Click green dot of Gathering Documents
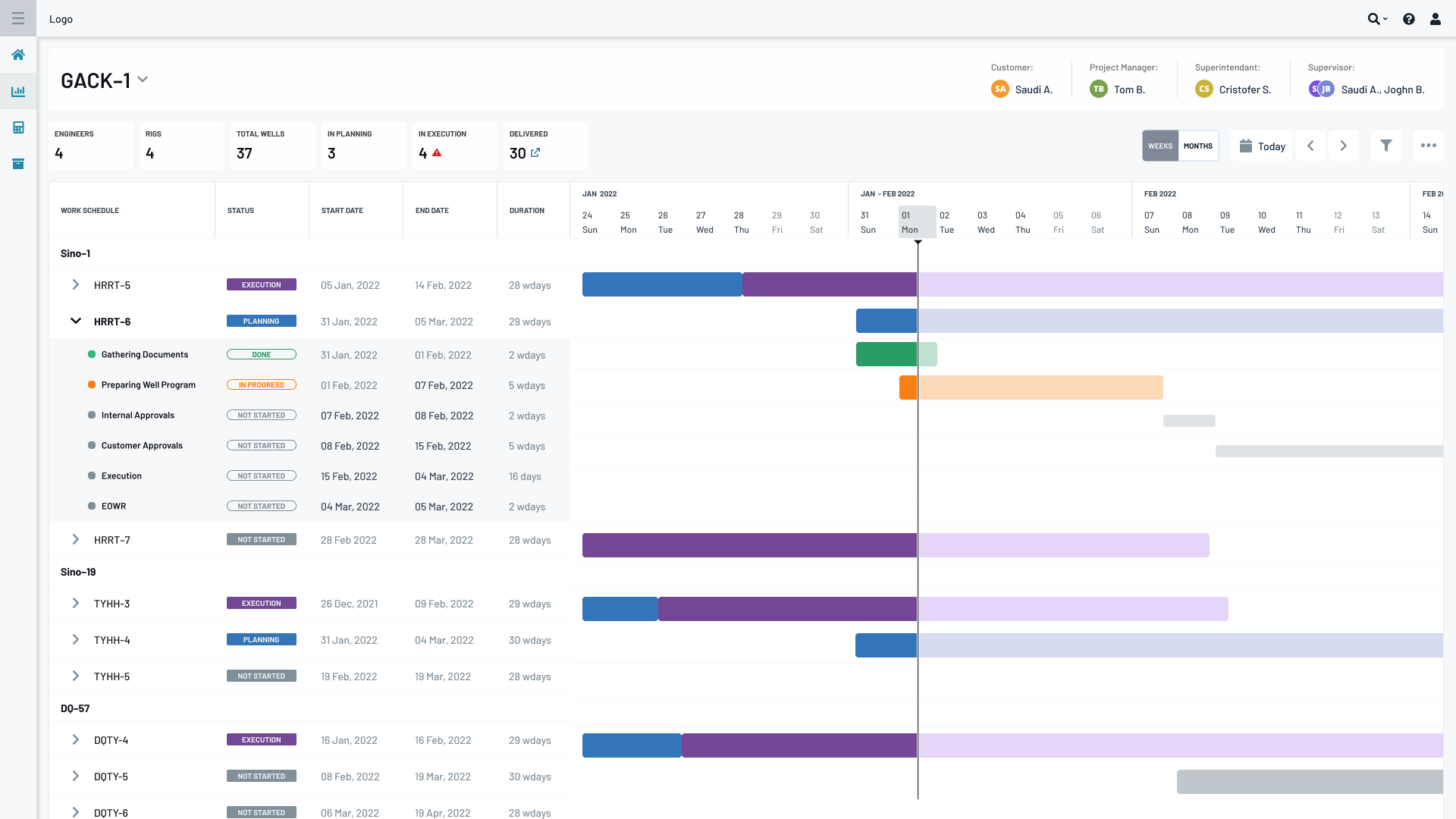The width and height of the screenshot is (1456, 819). [92, 354]
